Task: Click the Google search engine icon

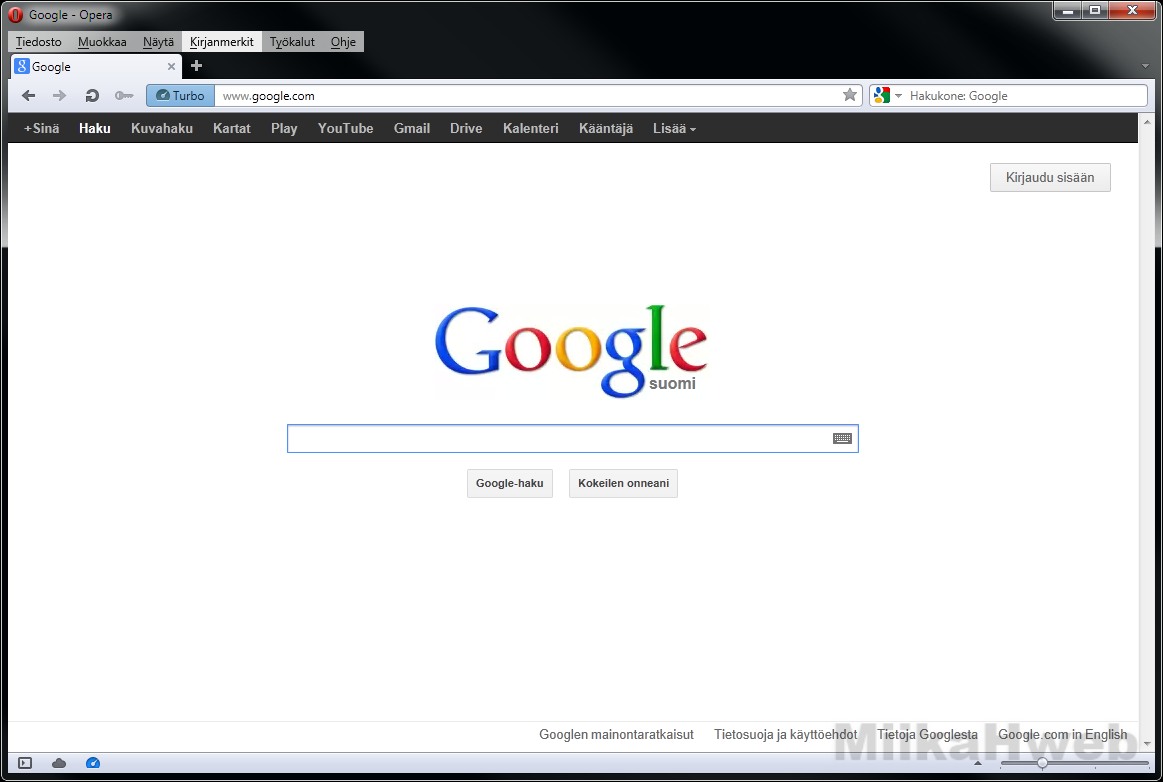Action: [882, 95]
